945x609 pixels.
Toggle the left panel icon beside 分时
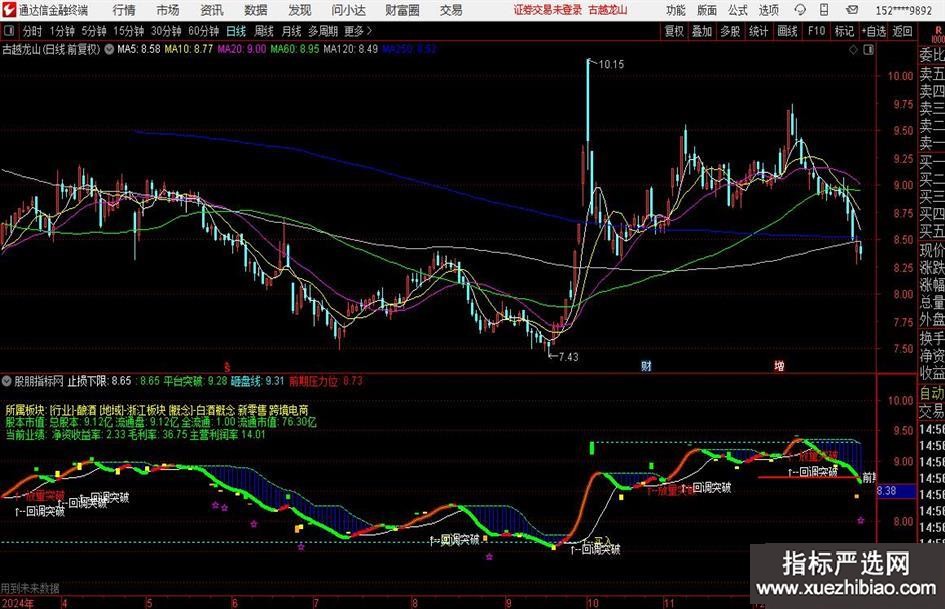click(9, 31)
